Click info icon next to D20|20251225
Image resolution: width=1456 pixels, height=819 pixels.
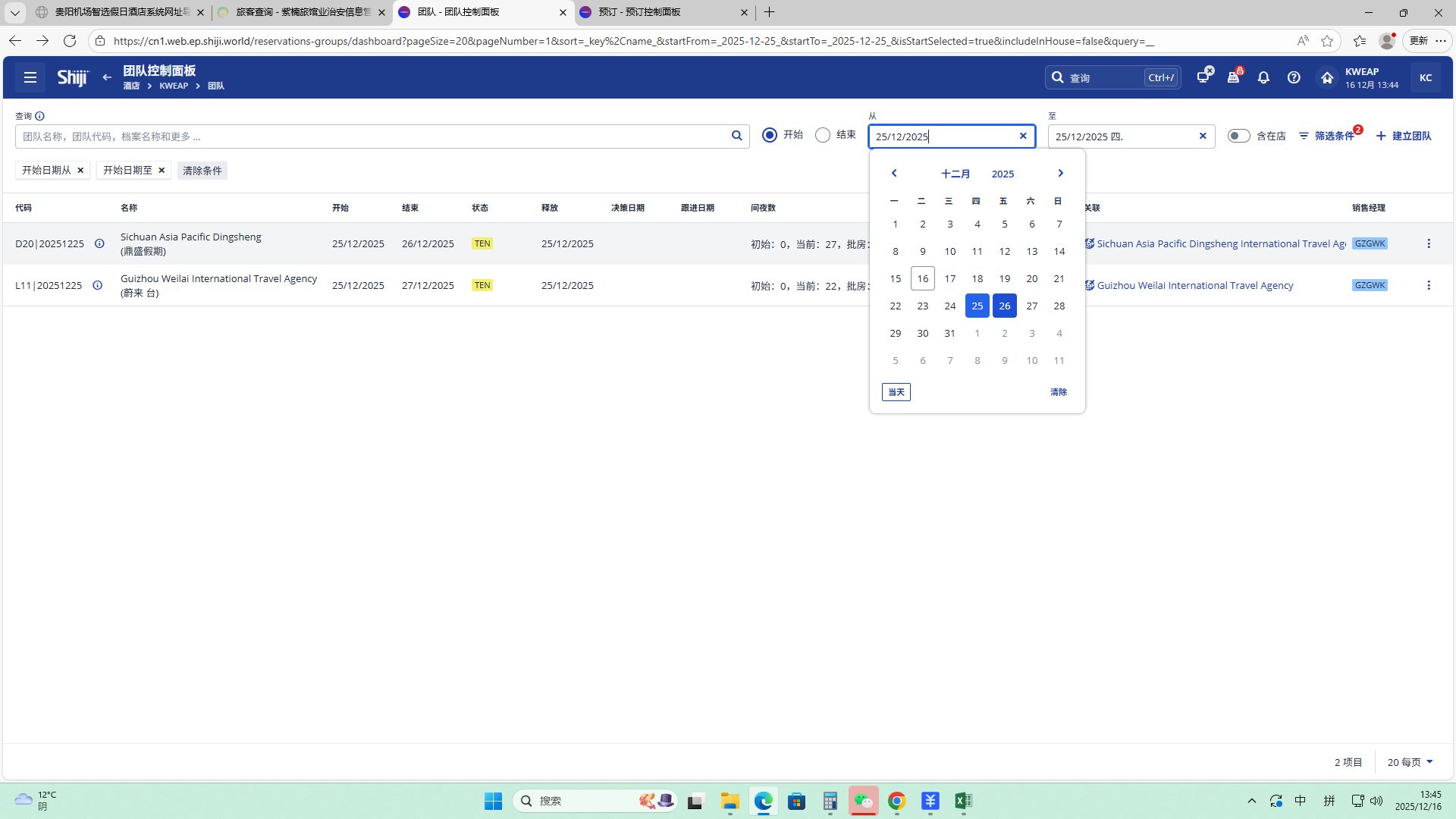[99, 243]
